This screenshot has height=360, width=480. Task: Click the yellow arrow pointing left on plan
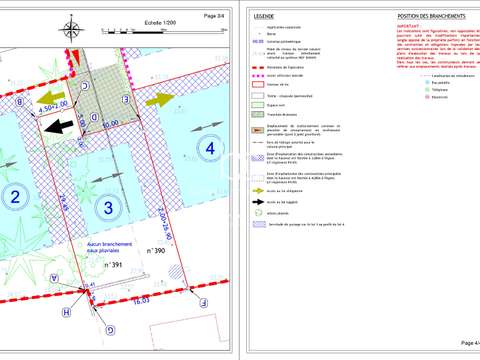[51, 98]
